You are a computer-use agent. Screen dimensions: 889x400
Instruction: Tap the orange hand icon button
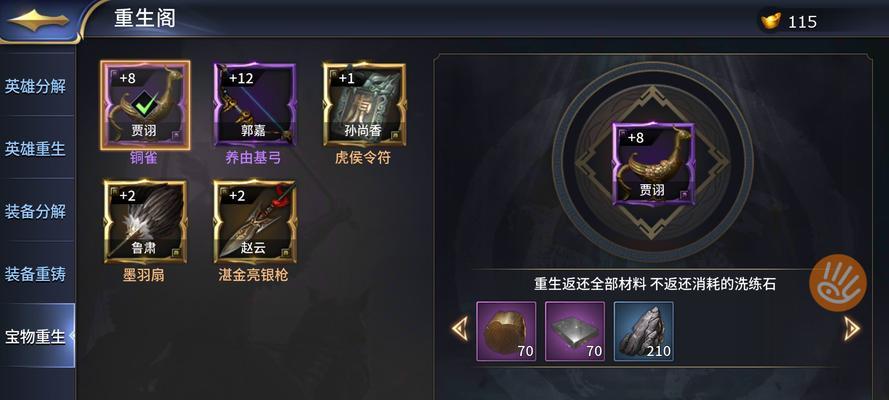point(838,283)
